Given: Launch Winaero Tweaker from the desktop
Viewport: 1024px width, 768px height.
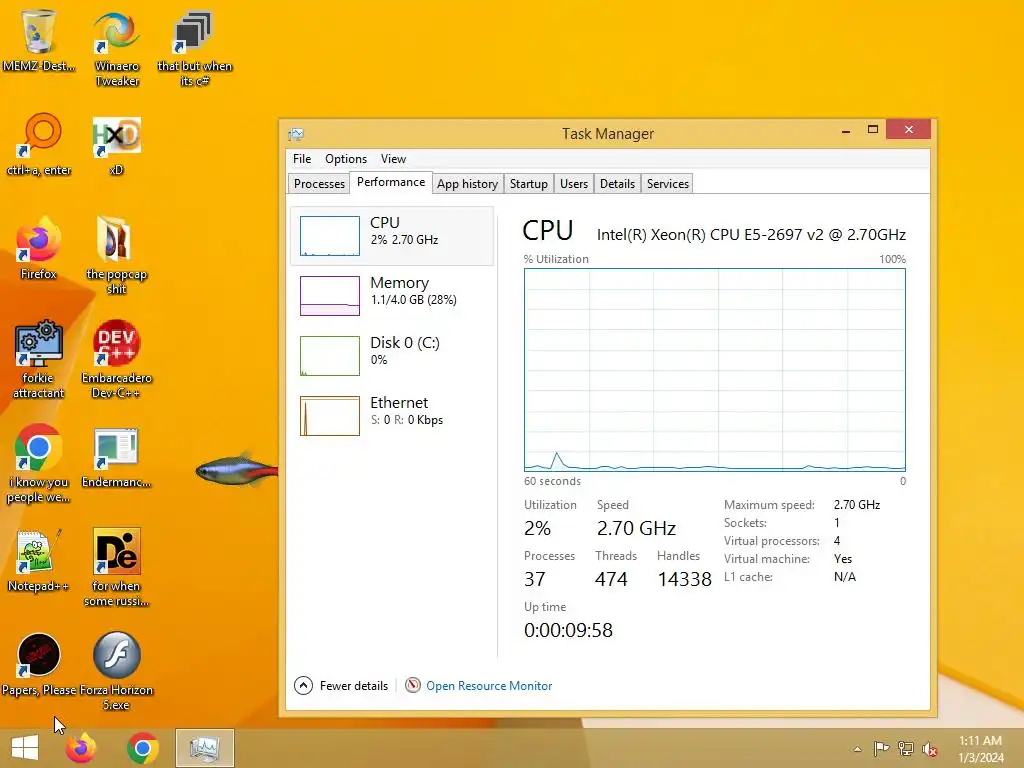Looking at the screenshot, I should point(116,48).
